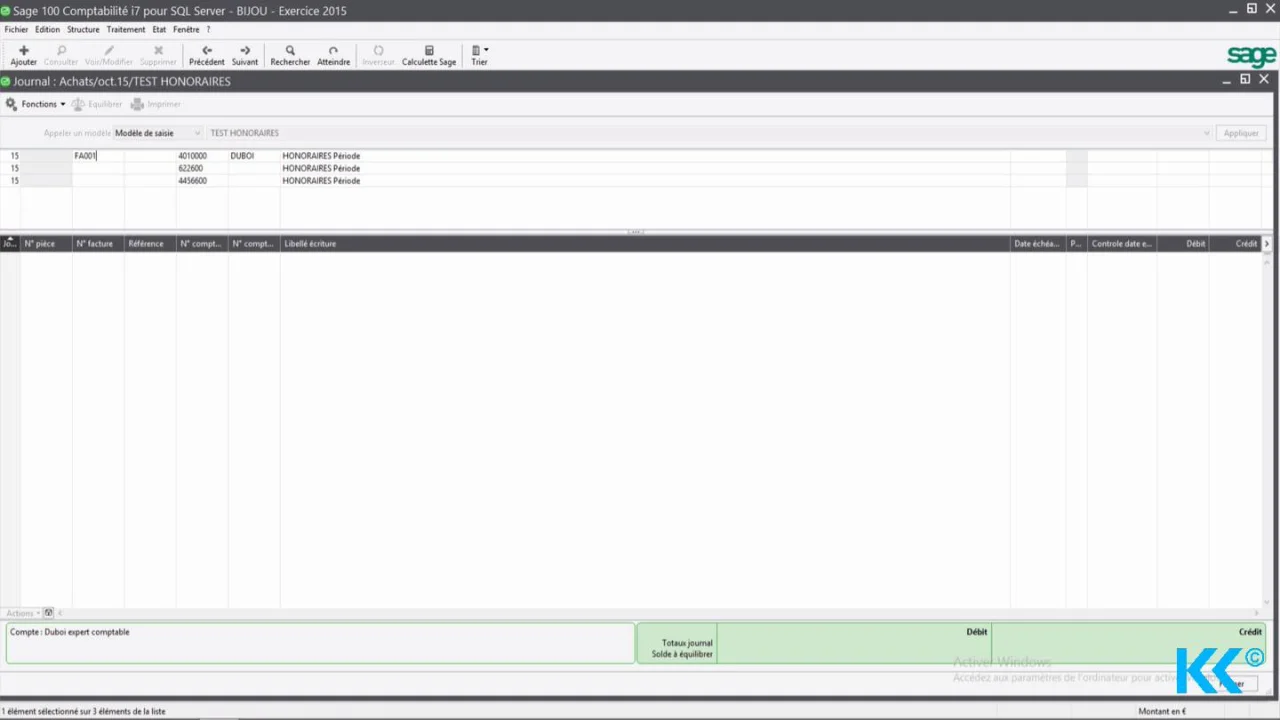Expand the TEST HONORAIRES model dropdown arrow
Image resolution: width=1280 pixels, height=720 pixels.
pos(1207,133)
